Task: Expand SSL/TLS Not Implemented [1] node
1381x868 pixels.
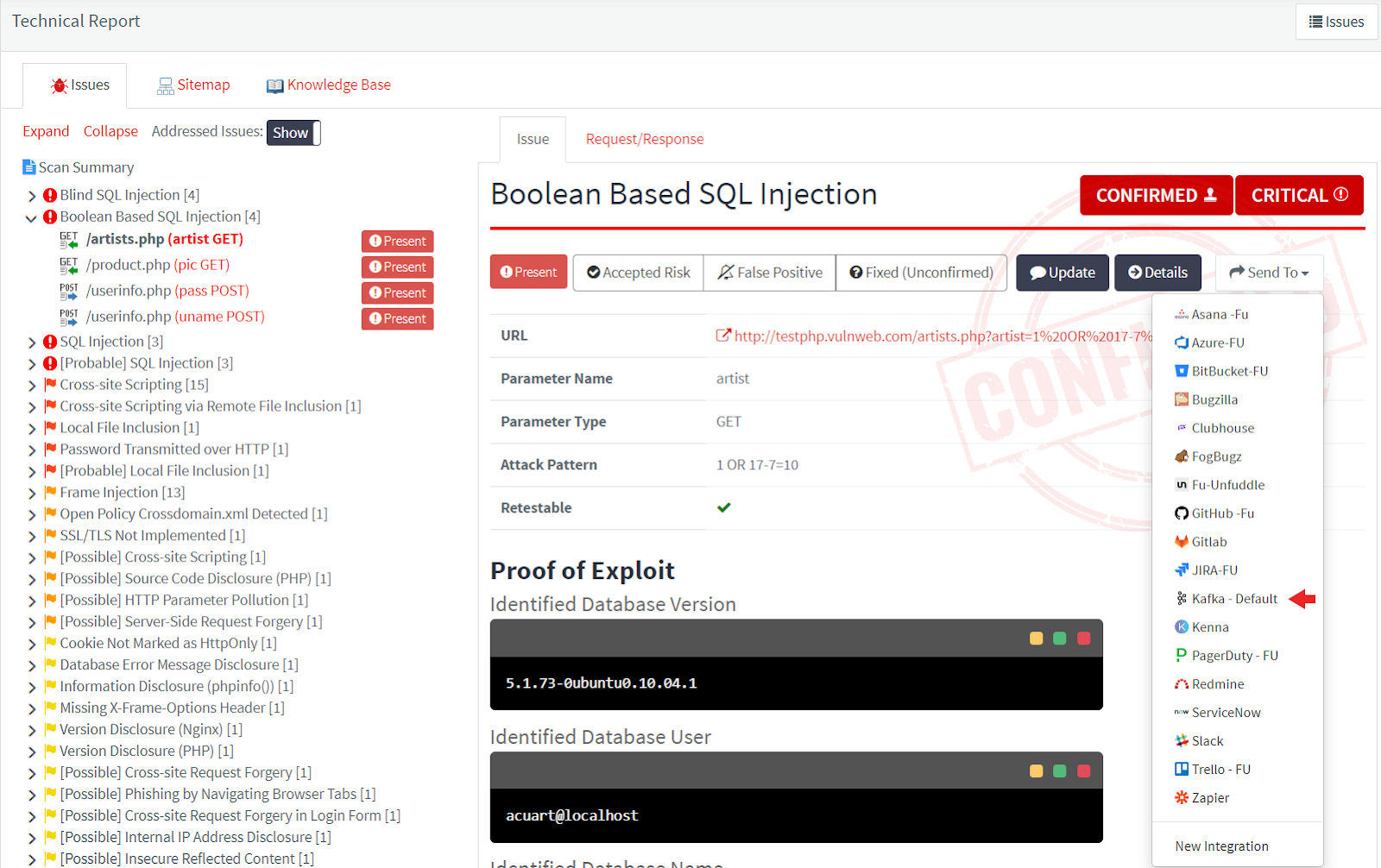Action: pyautogui.click(x=32, y=537)
